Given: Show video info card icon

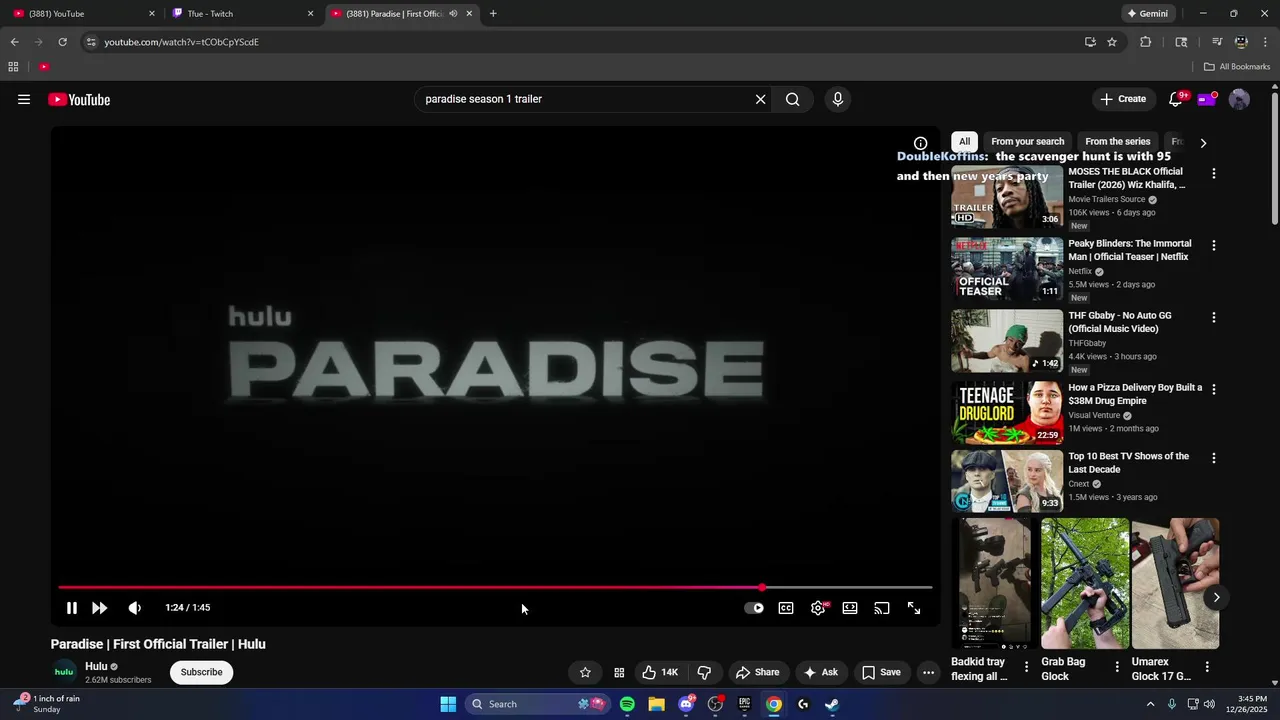Looking at the screenshot, I should coord(921,143).
